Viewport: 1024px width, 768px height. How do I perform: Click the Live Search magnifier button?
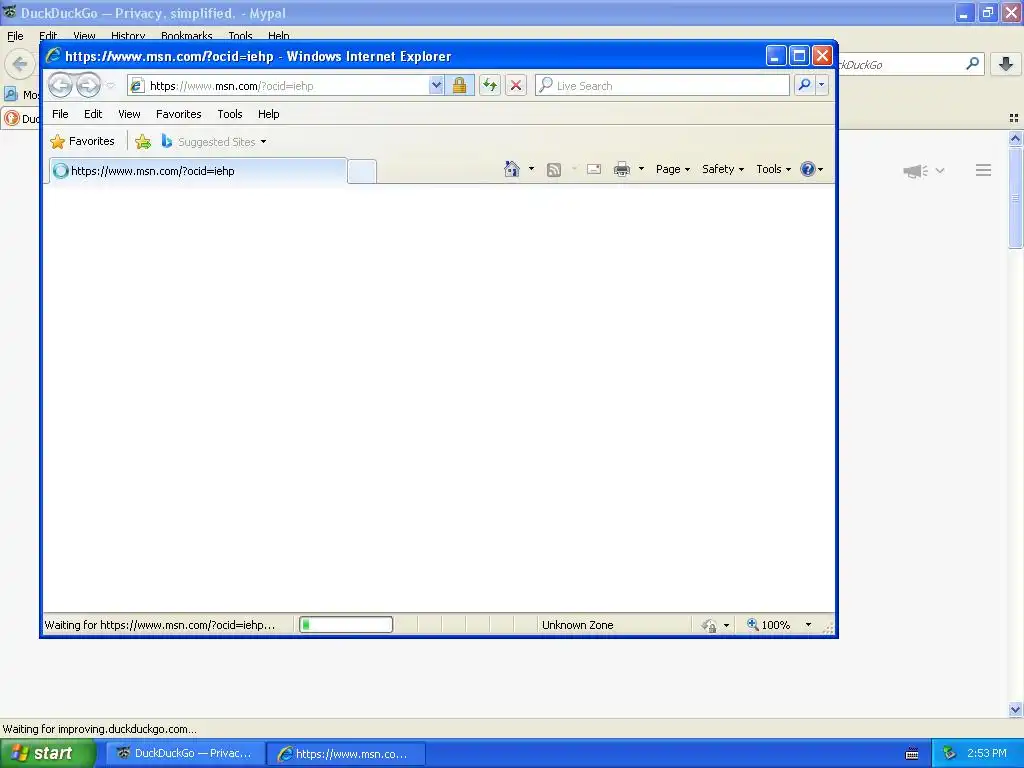click(805, 86)
